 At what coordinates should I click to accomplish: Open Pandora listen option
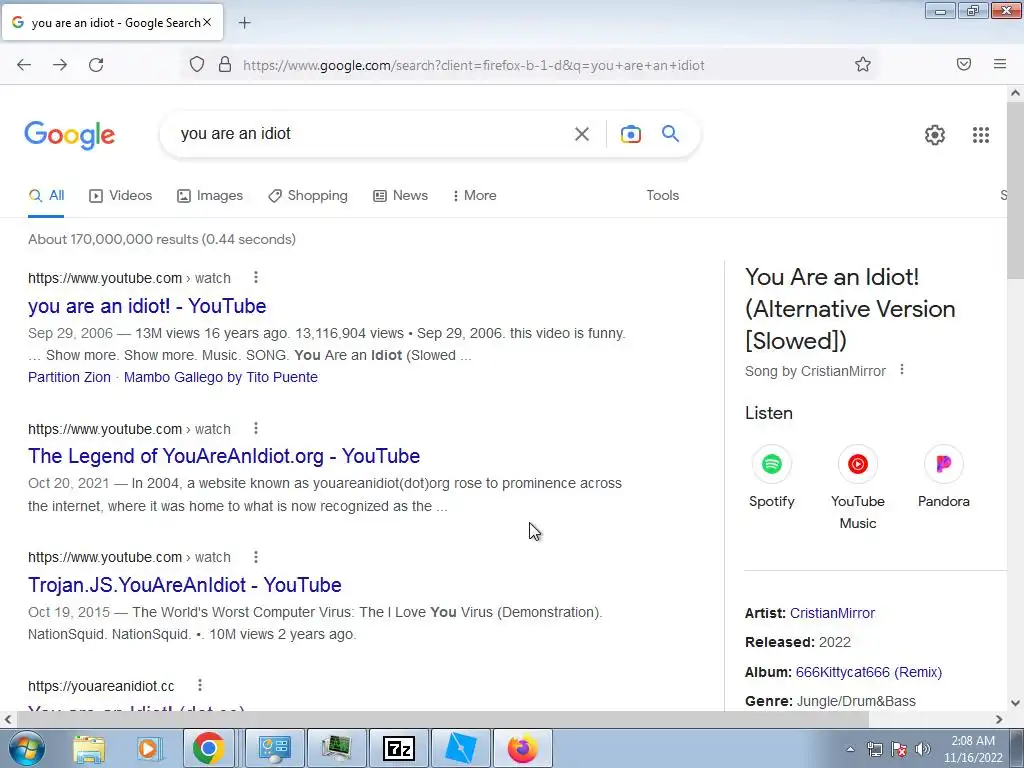pyautogui.click(x=944, y=477)
